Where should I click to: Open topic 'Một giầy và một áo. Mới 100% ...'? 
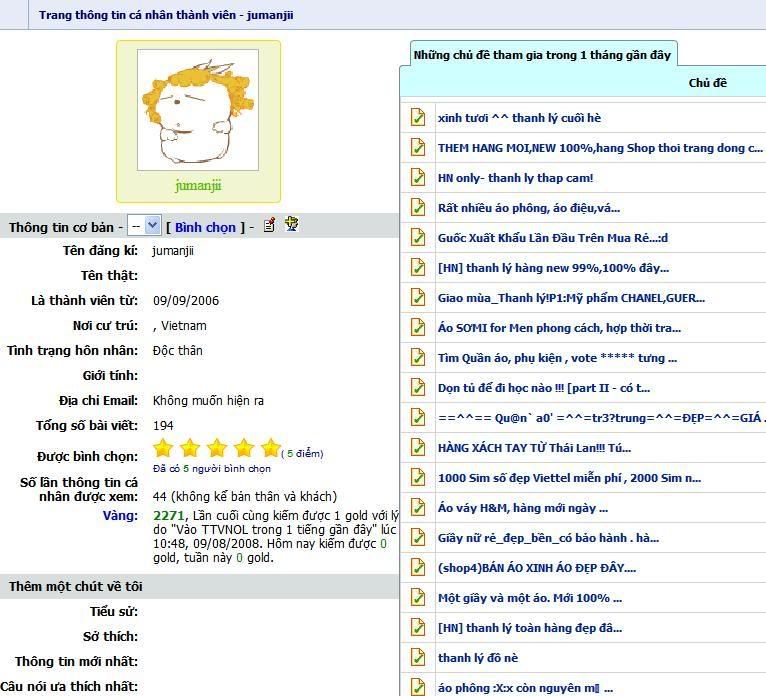(x=530, y=598)
